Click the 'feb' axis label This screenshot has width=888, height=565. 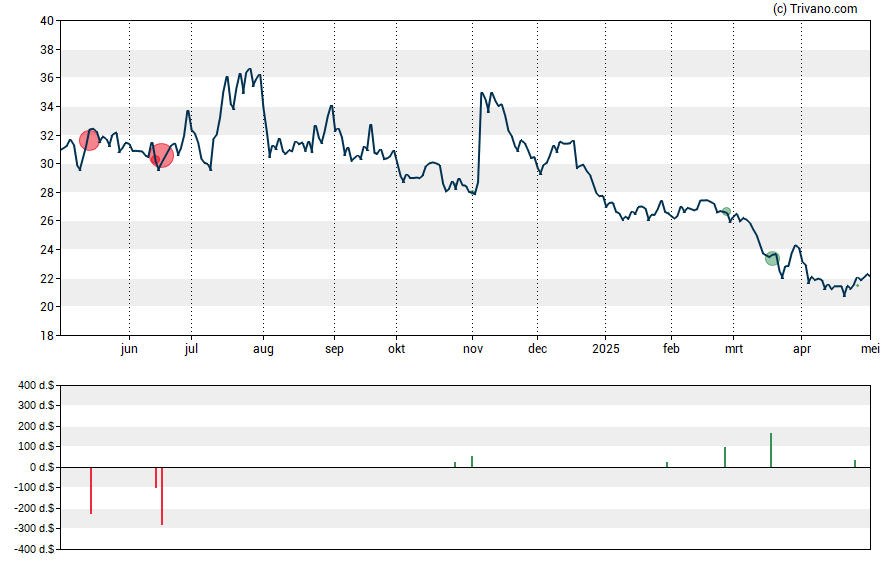coord(671,349)
